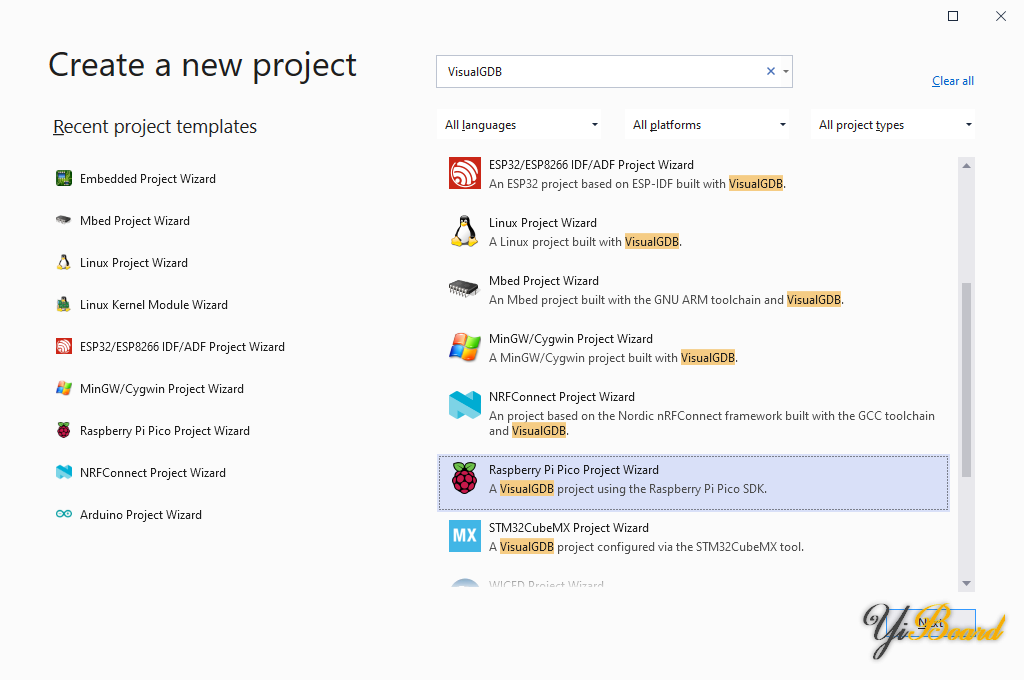Click the red Espressif icon in search results

point(464,173)
